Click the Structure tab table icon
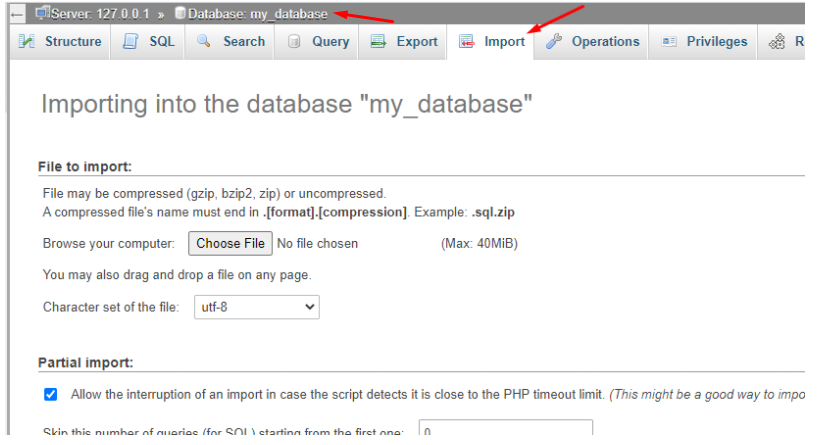Viewport: 839px width, 445px height. (x=27, y=42)
